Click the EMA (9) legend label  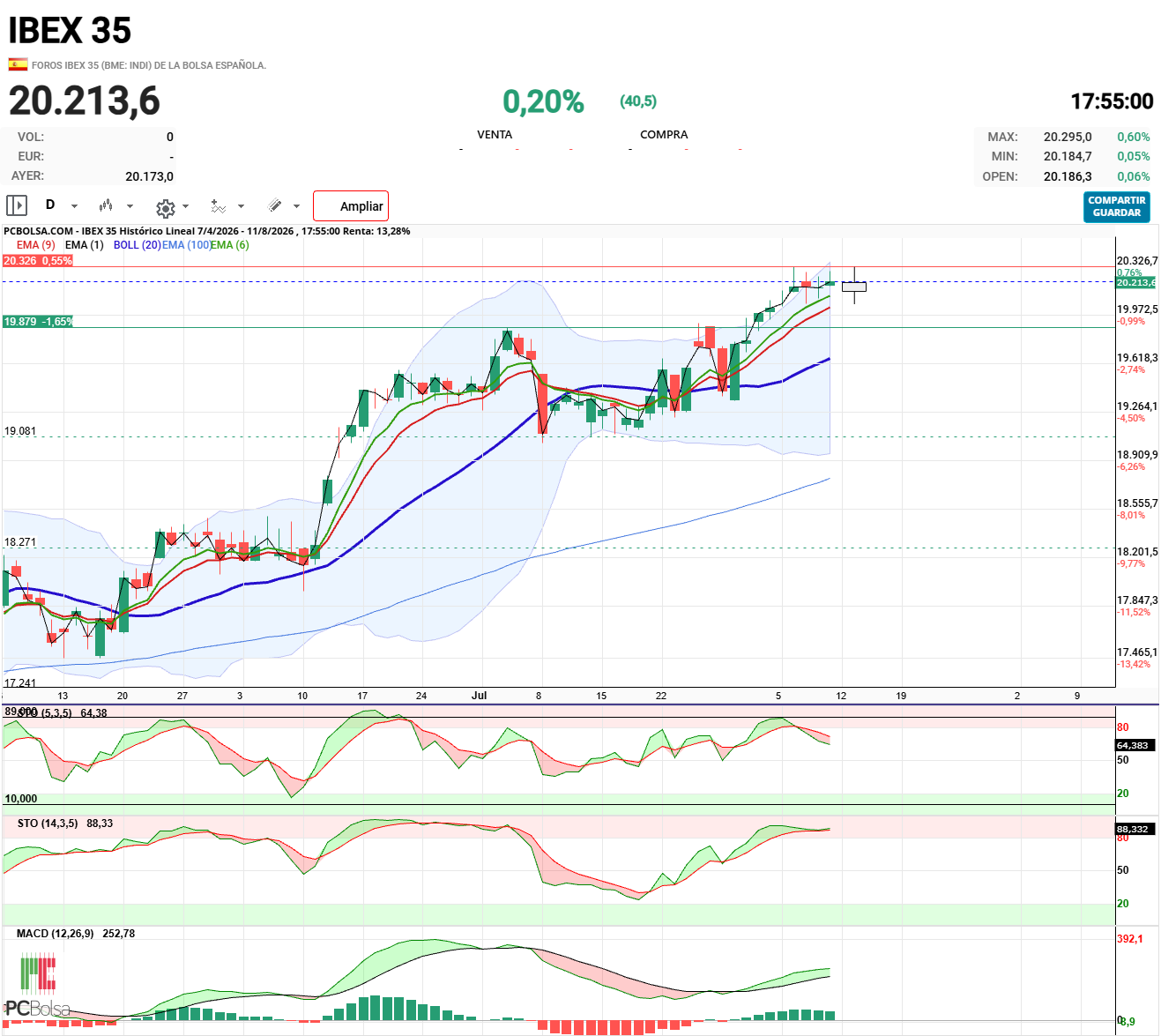pos(35,245)
